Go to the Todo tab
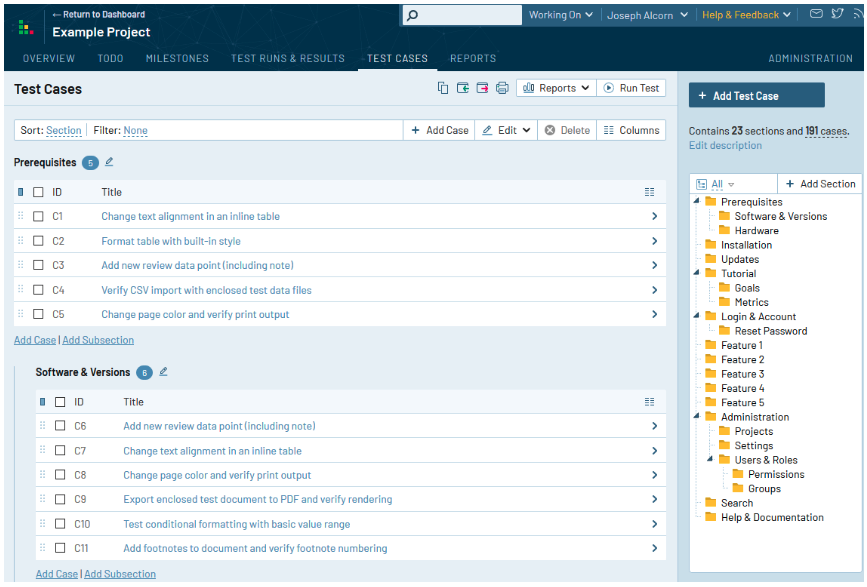The image size is (867, 587). point(111,58)
